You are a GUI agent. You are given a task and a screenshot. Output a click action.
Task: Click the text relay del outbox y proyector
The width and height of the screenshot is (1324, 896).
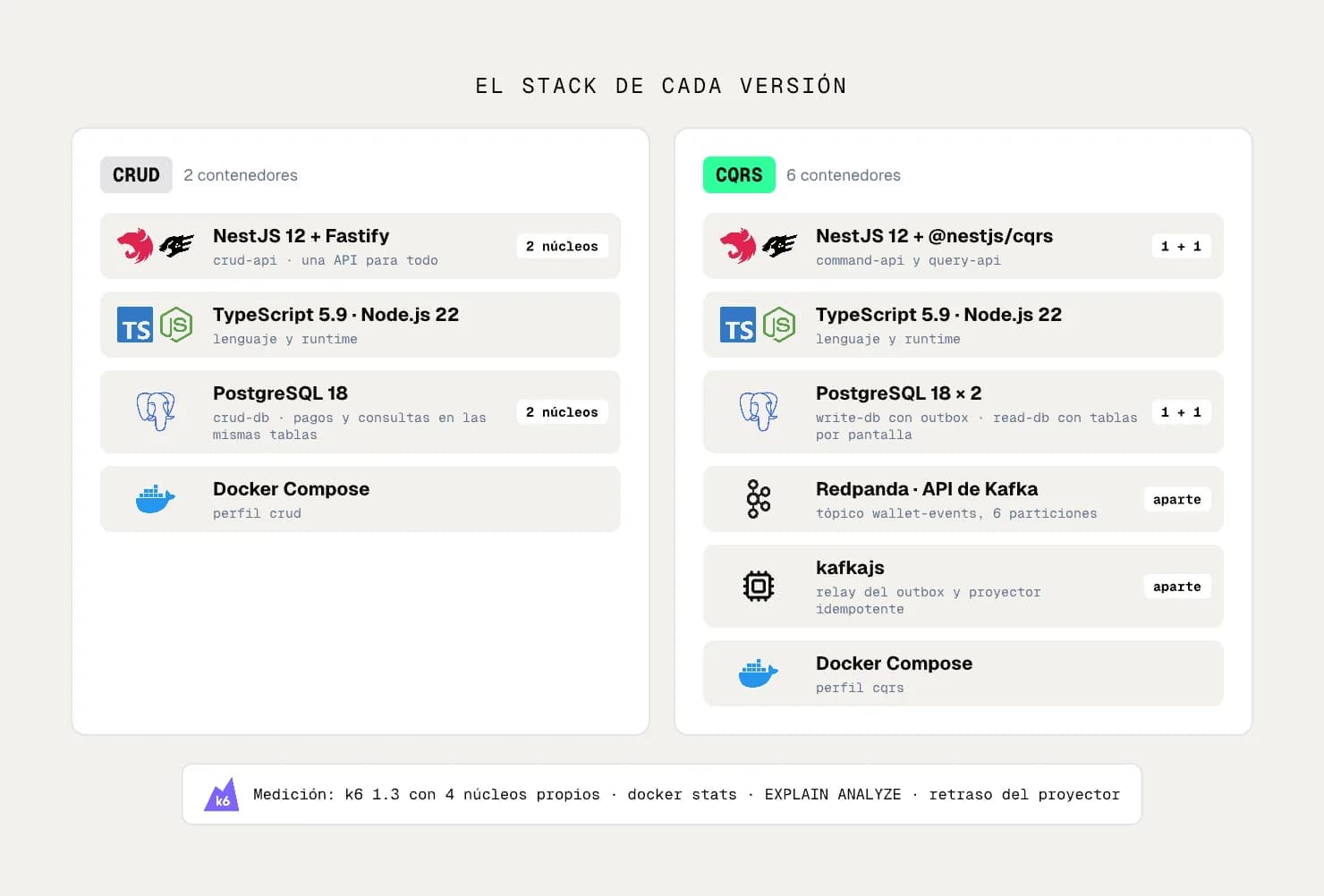[929, 592]
